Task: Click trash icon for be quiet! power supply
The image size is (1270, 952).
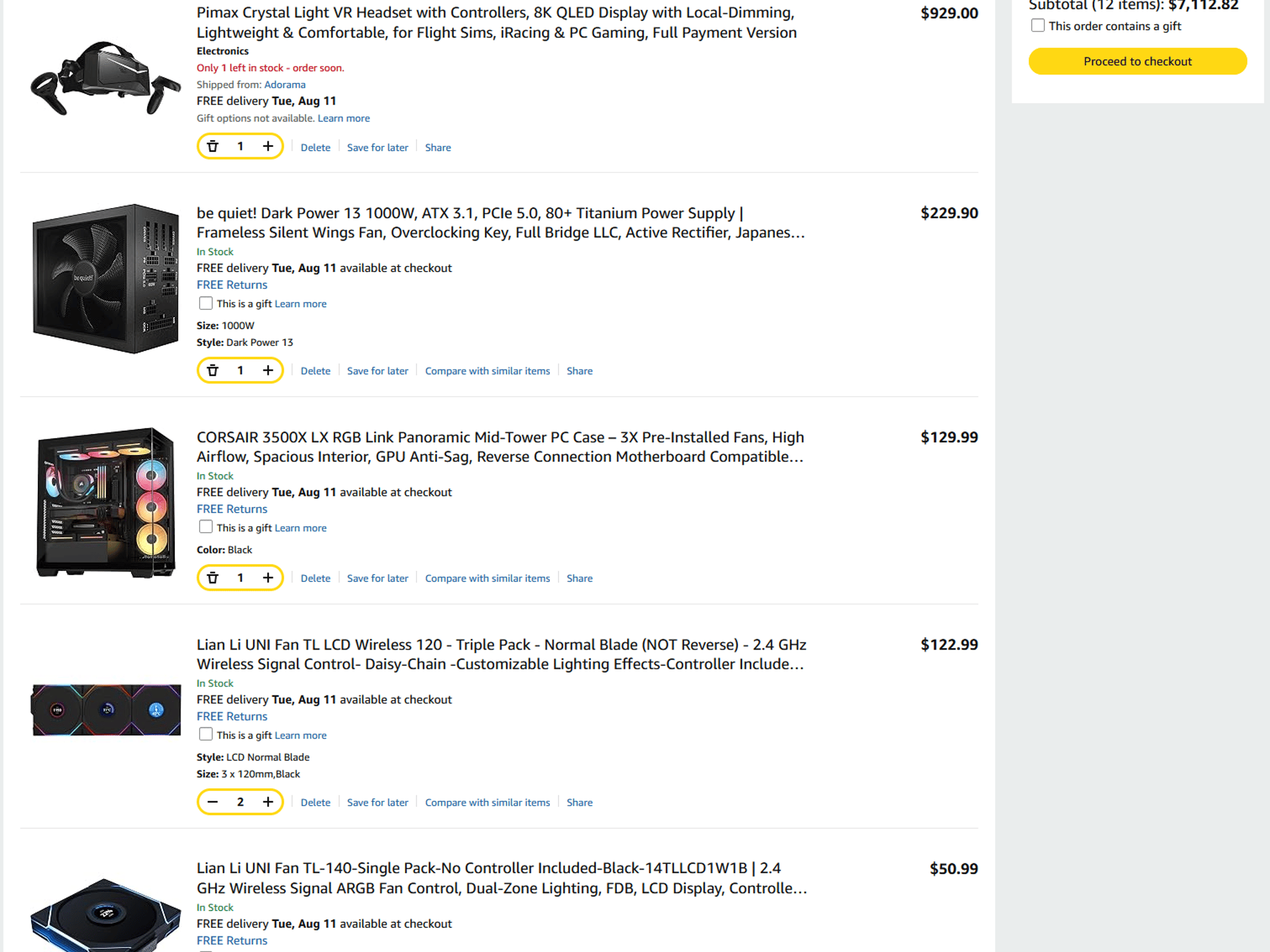Action: pyautogui.click(x=213, y=371)
